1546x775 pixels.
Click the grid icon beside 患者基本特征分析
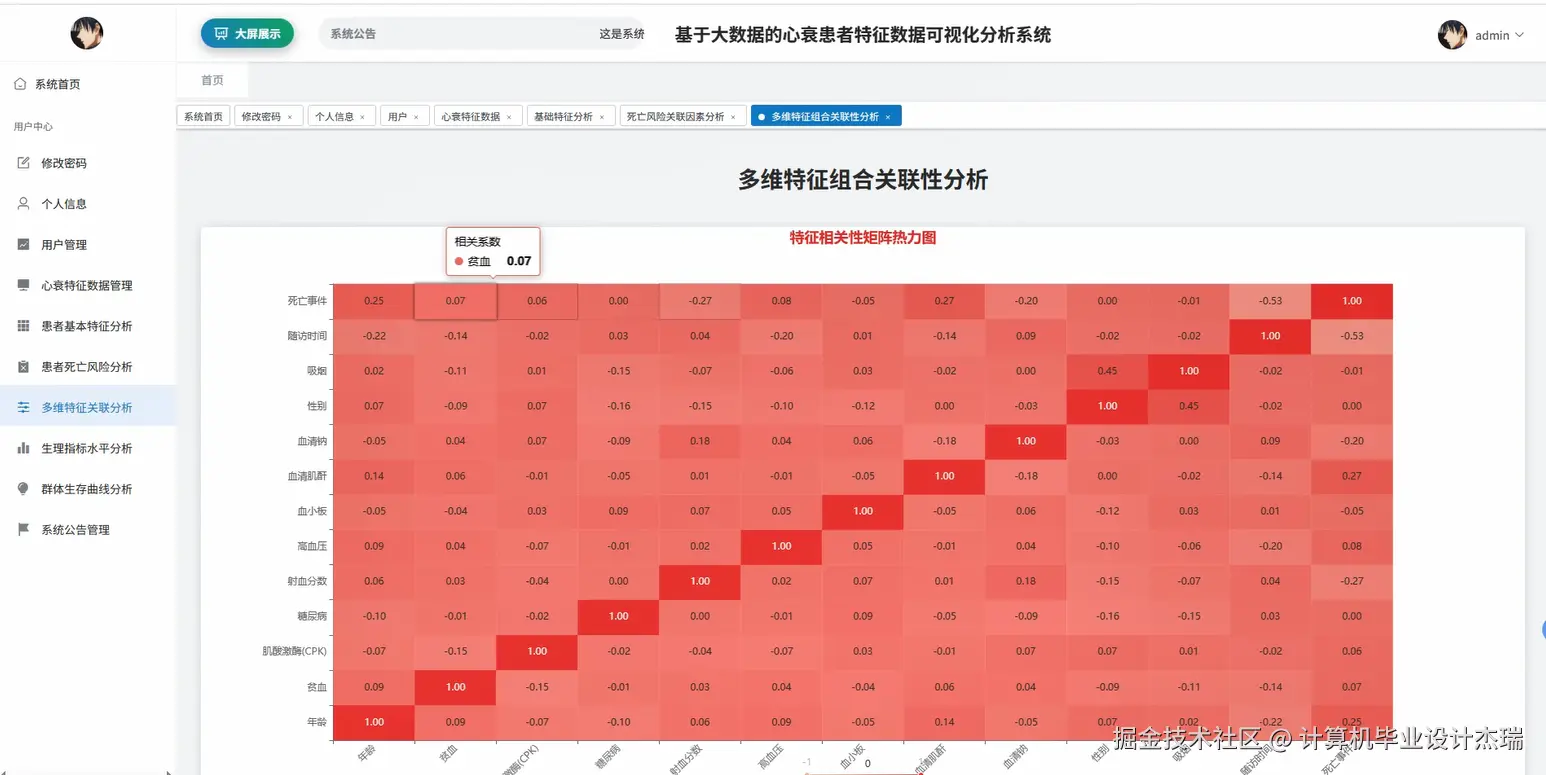click(x=24, y=326)
